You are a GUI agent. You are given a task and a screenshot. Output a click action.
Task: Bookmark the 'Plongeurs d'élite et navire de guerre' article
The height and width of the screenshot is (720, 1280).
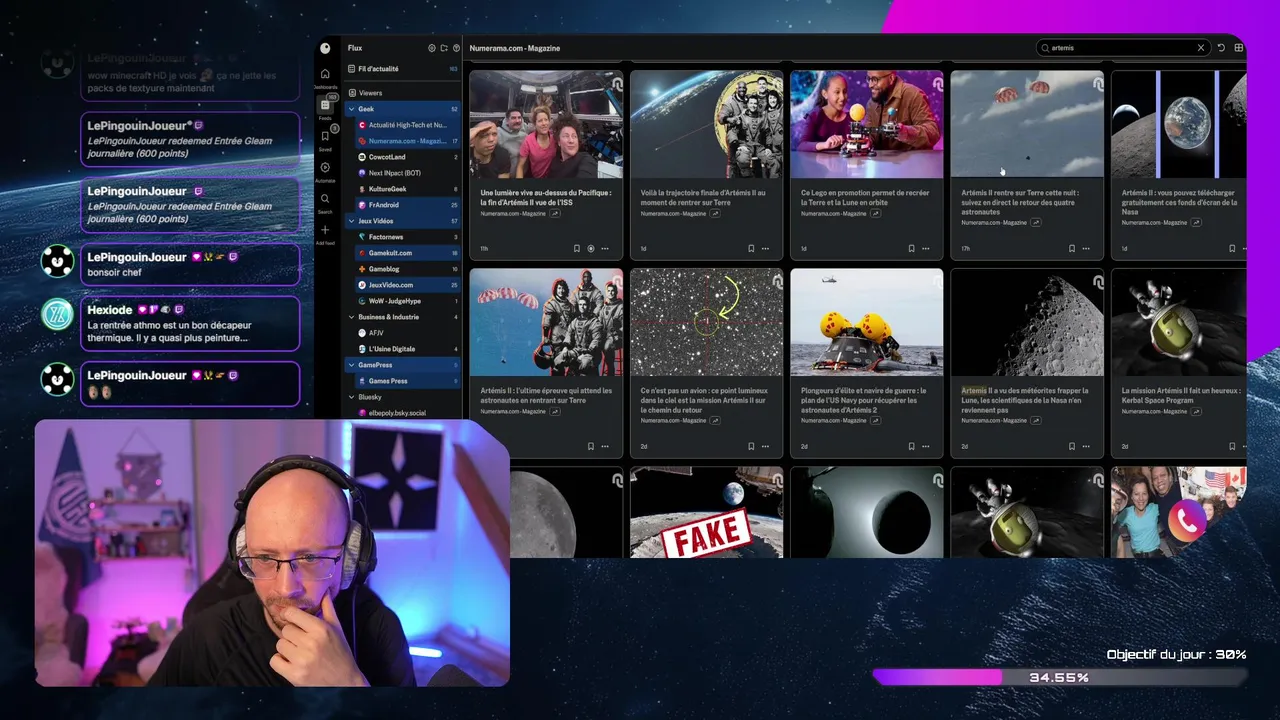[911, 446]
